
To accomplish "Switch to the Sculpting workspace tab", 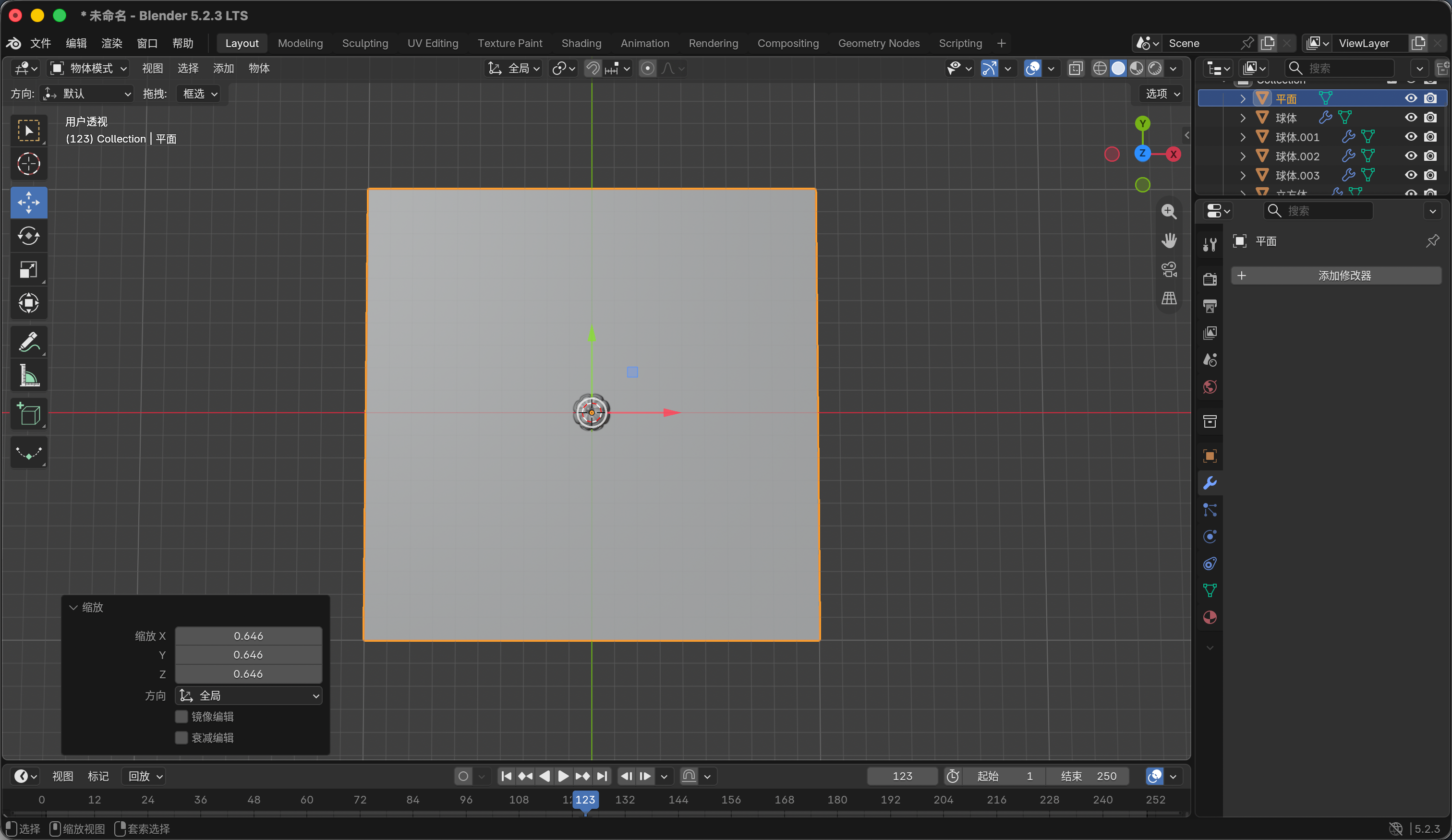I will [365, 43].
